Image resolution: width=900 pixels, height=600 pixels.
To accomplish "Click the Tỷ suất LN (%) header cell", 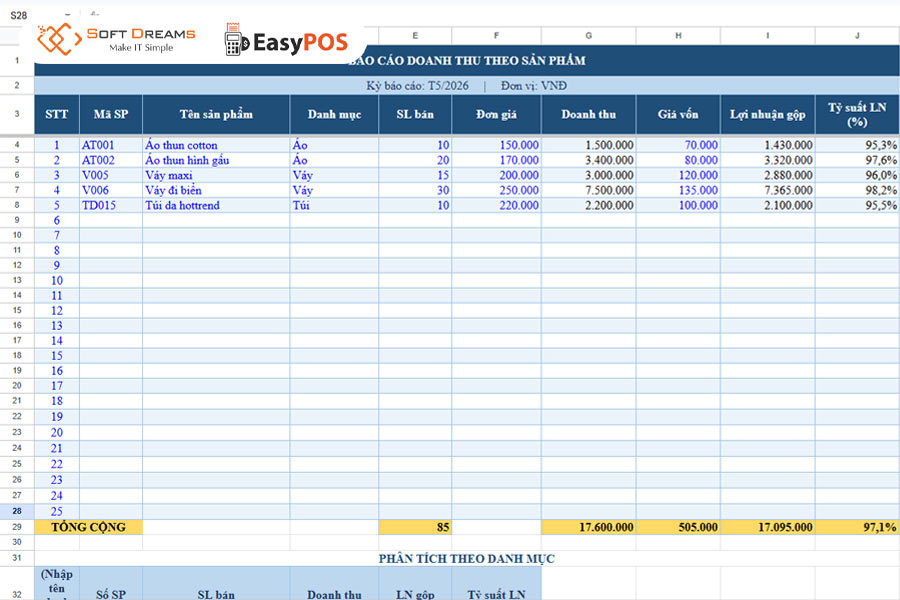I will (857, 114).
